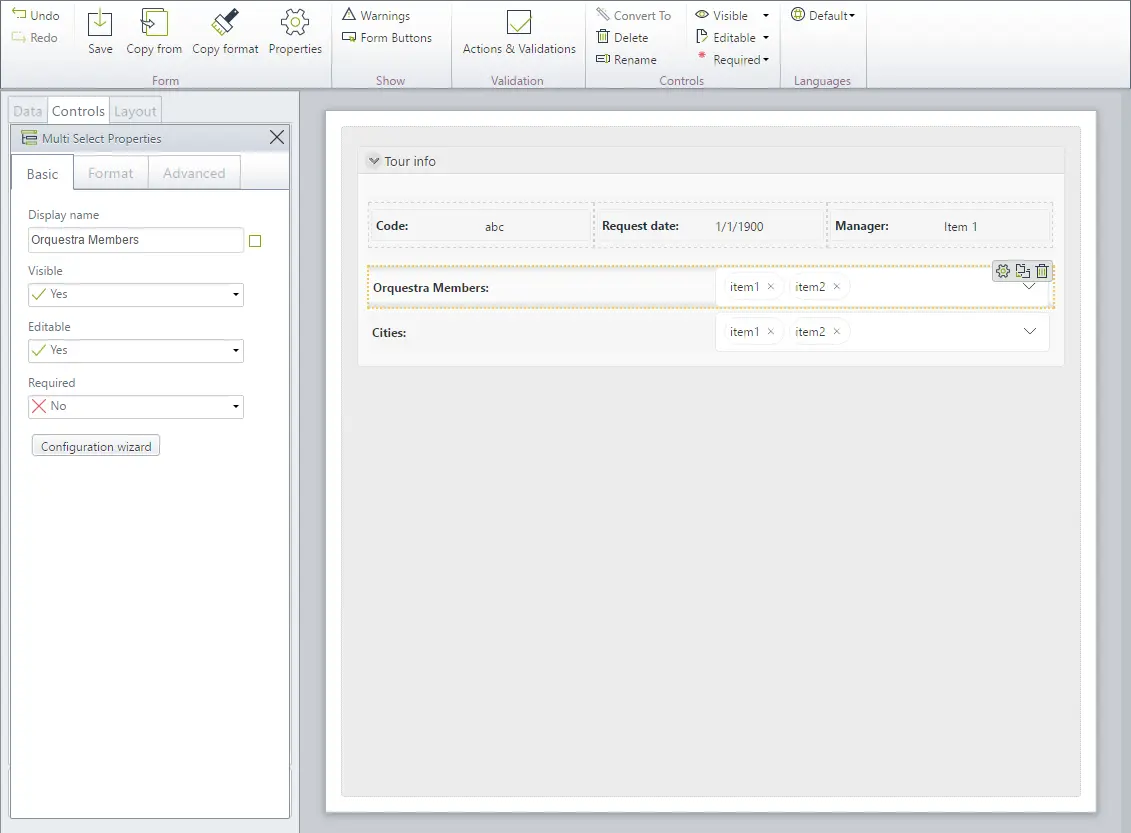
Task: Open the Required dropdown showing No
Action: (x=136, y=407)
